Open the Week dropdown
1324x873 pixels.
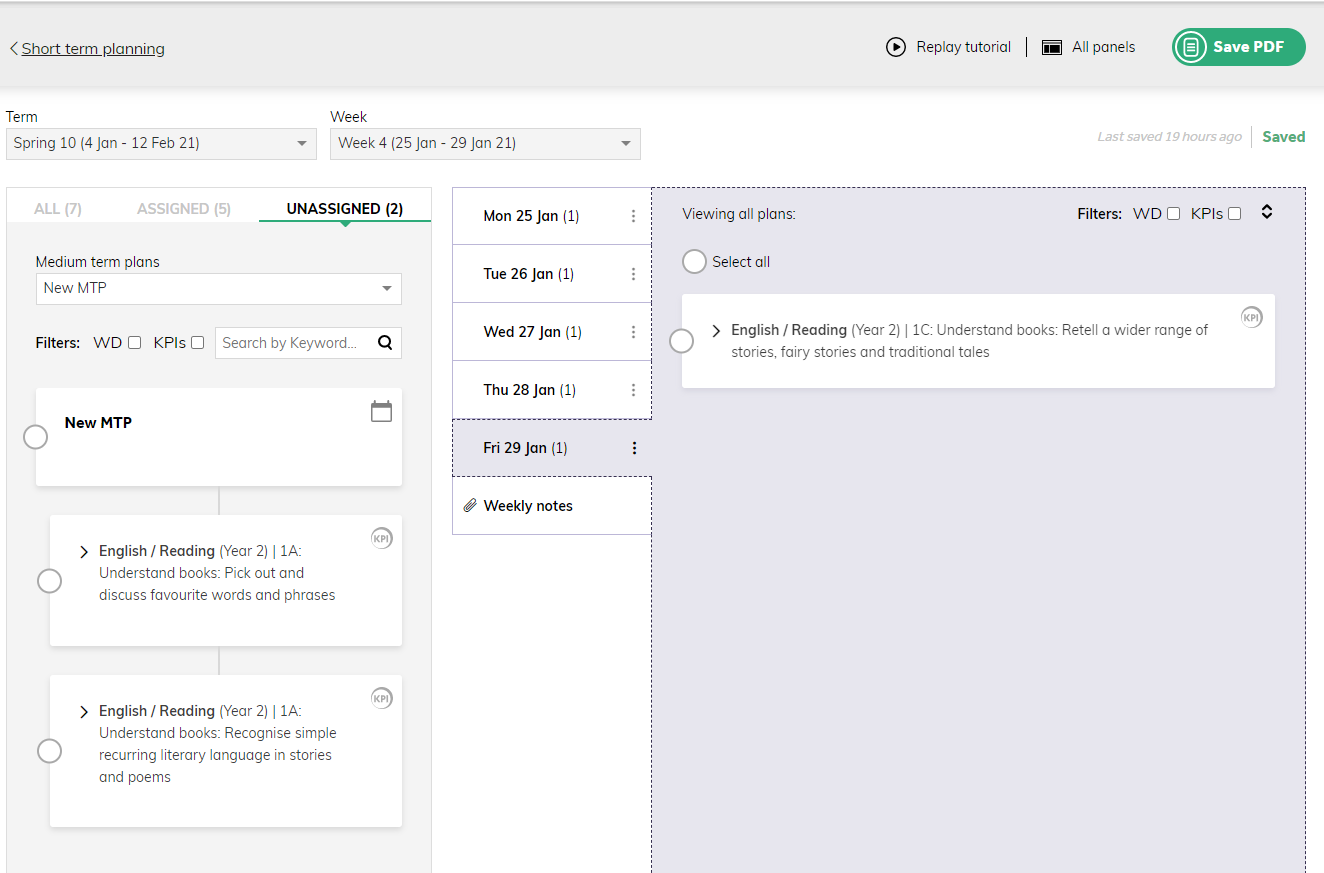485,143
